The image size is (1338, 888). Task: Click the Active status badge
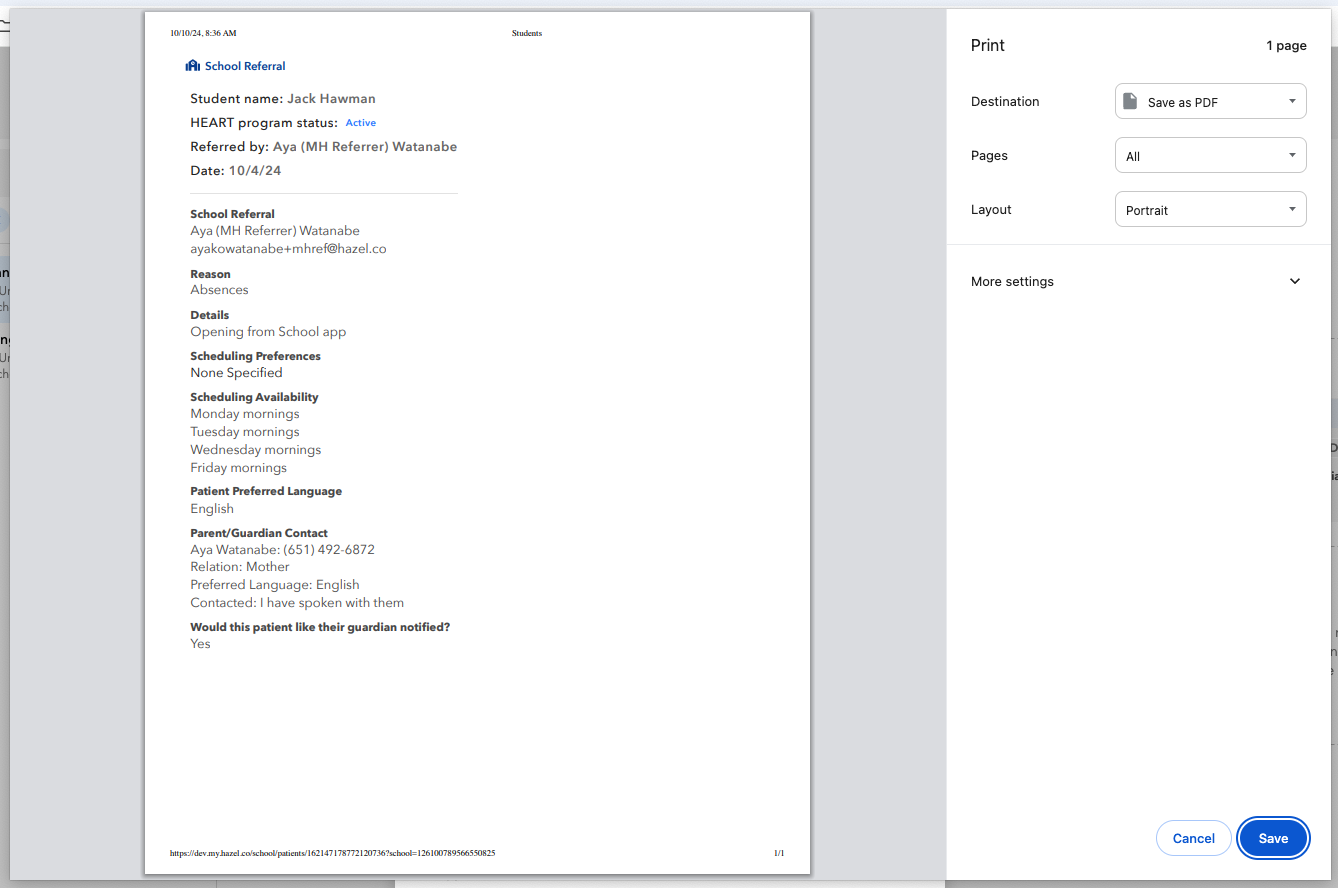(x=361, y=123)
